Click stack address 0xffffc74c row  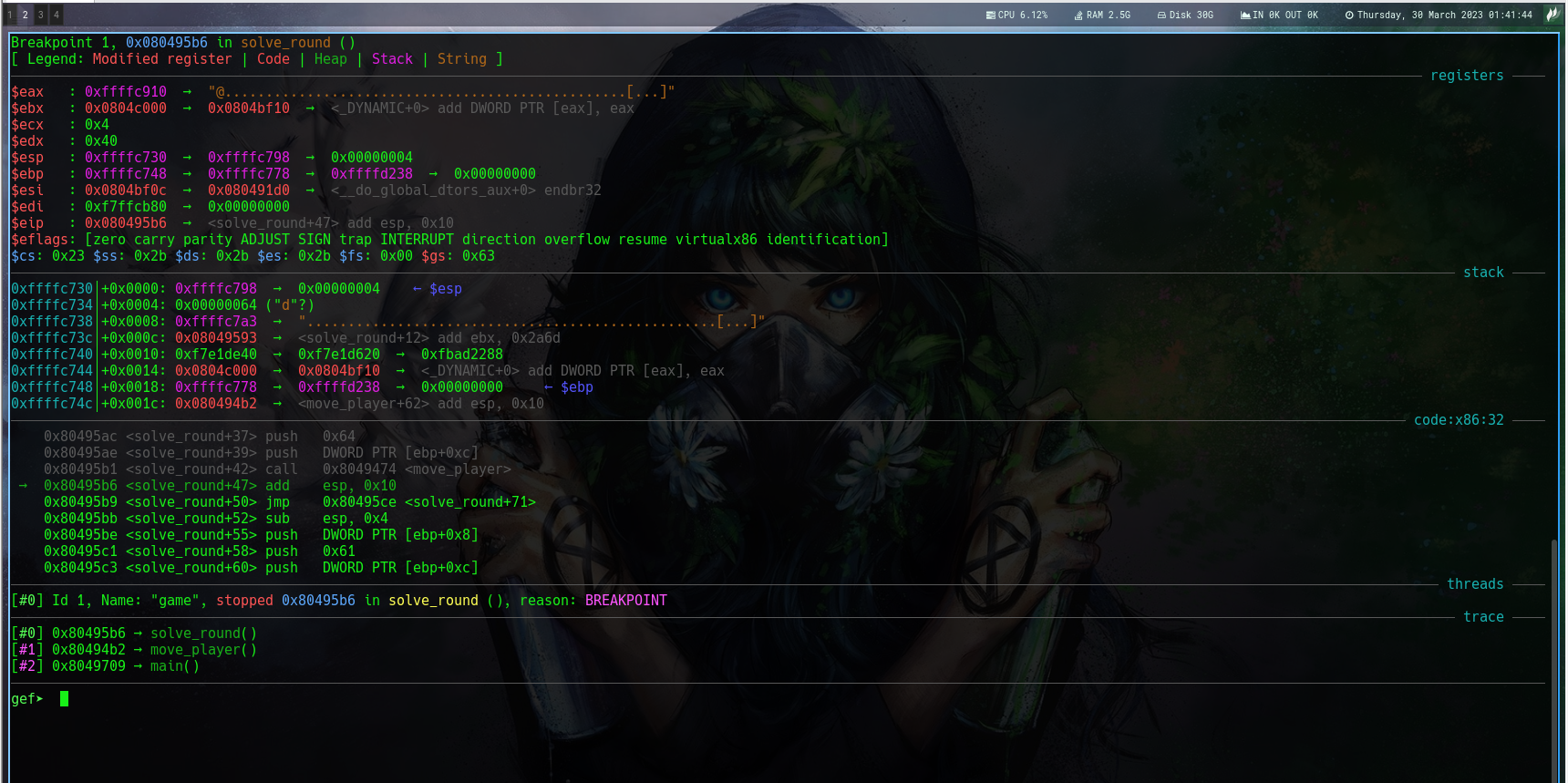[277, 404]
